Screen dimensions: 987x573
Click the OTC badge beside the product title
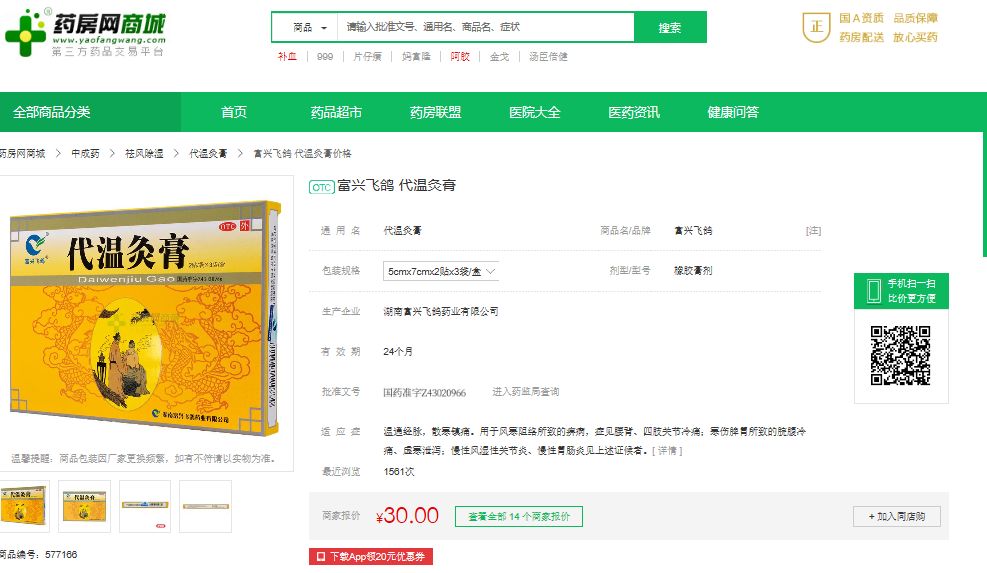coord(321,187)
